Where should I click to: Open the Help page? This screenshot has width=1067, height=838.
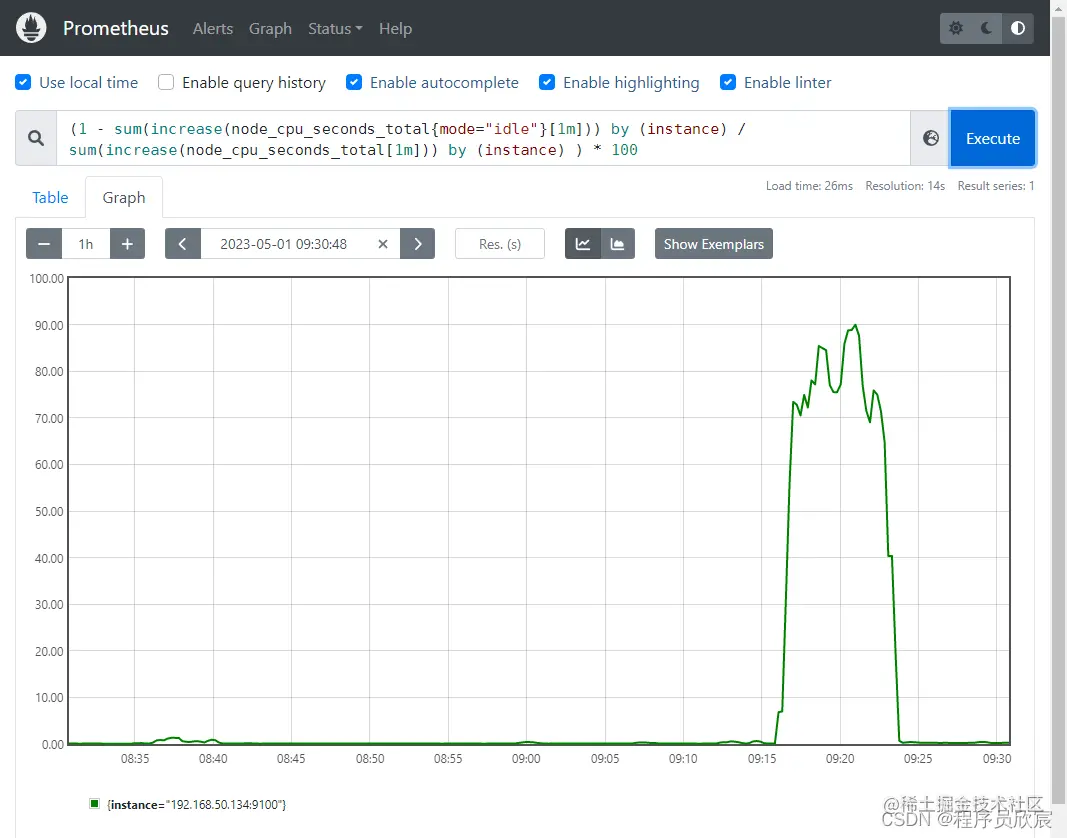[395, 29]
